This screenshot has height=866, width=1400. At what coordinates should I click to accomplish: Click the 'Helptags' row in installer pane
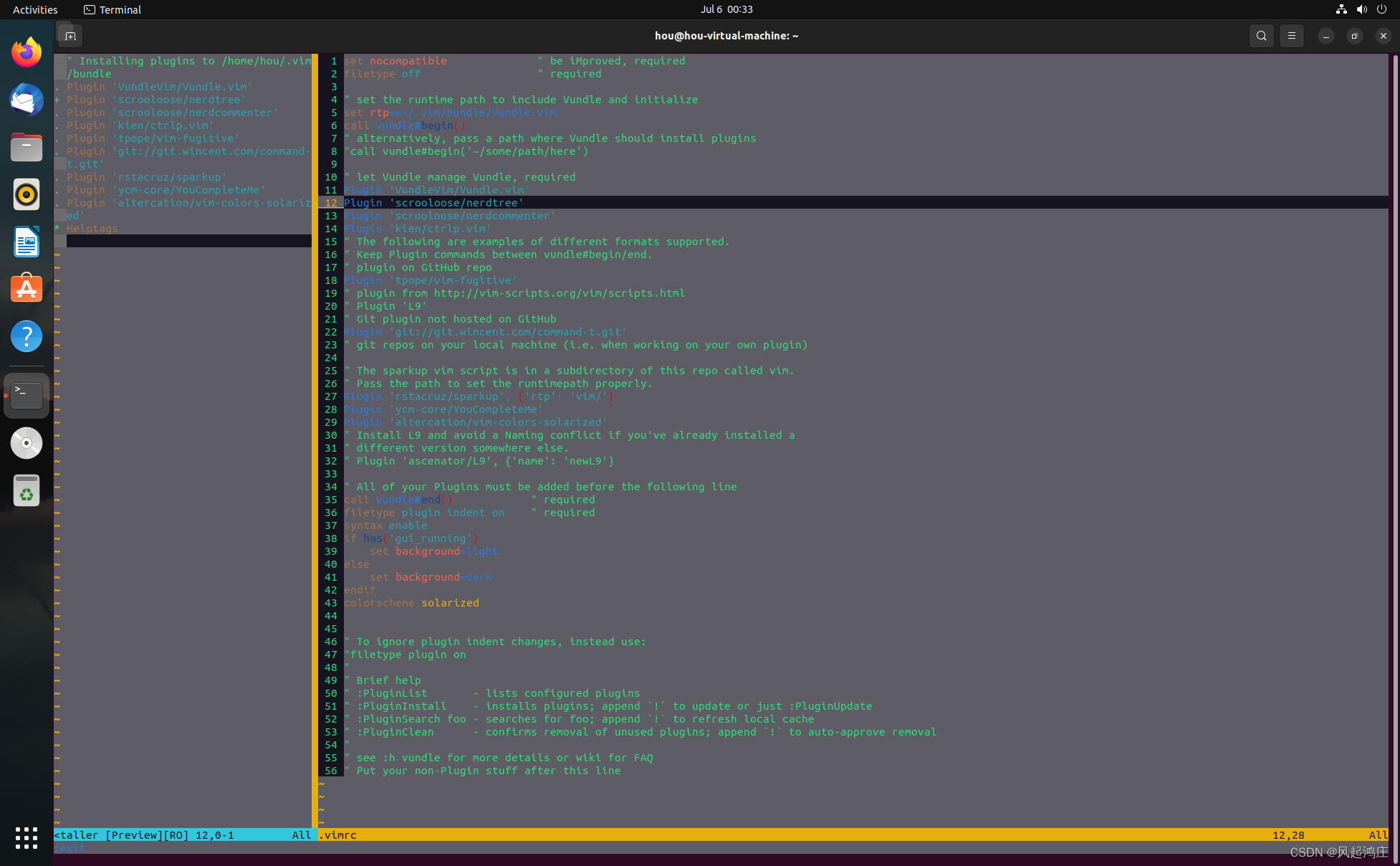(92, 229)
